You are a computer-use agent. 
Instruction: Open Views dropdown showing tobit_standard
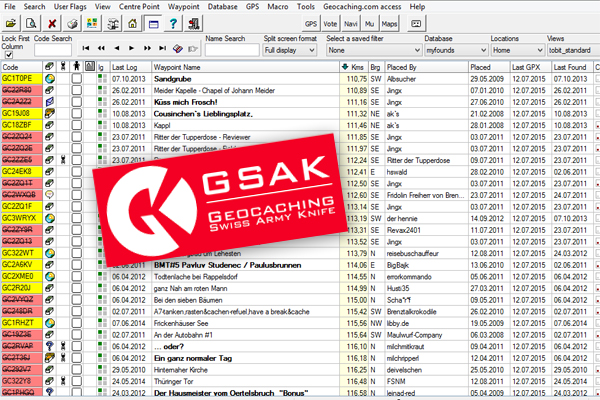click(573, 50)
